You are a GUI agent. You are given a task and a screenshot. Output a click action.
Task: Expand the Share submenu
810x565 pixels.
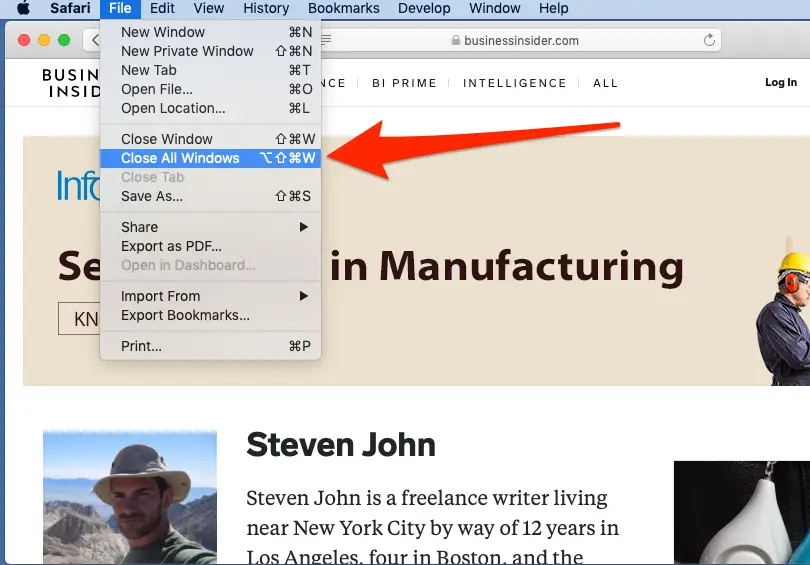click(210, 227)
